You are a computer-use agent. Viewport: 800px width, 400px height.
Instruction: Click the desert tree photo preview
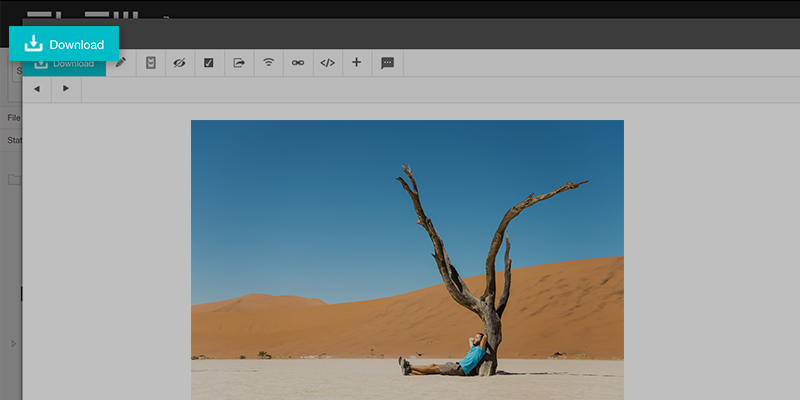click(x=407, y=260)
